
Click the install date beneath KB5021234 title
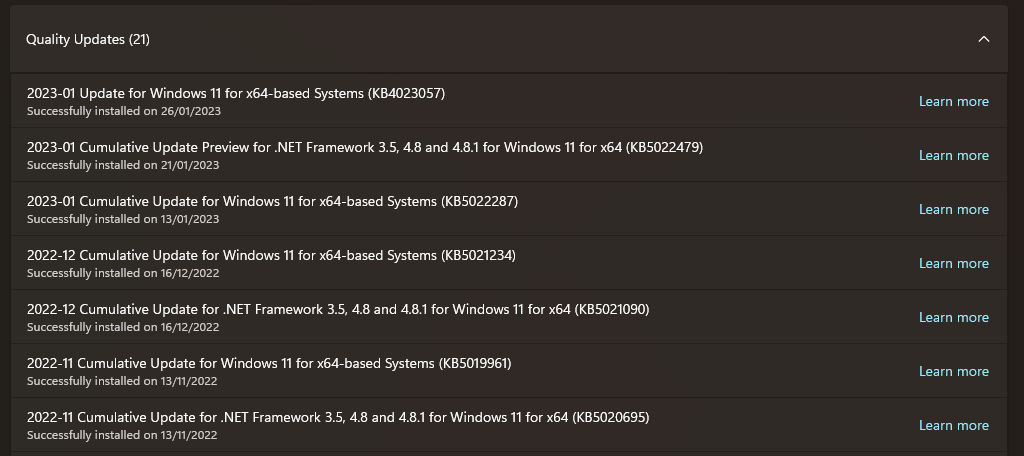(123, 273)
